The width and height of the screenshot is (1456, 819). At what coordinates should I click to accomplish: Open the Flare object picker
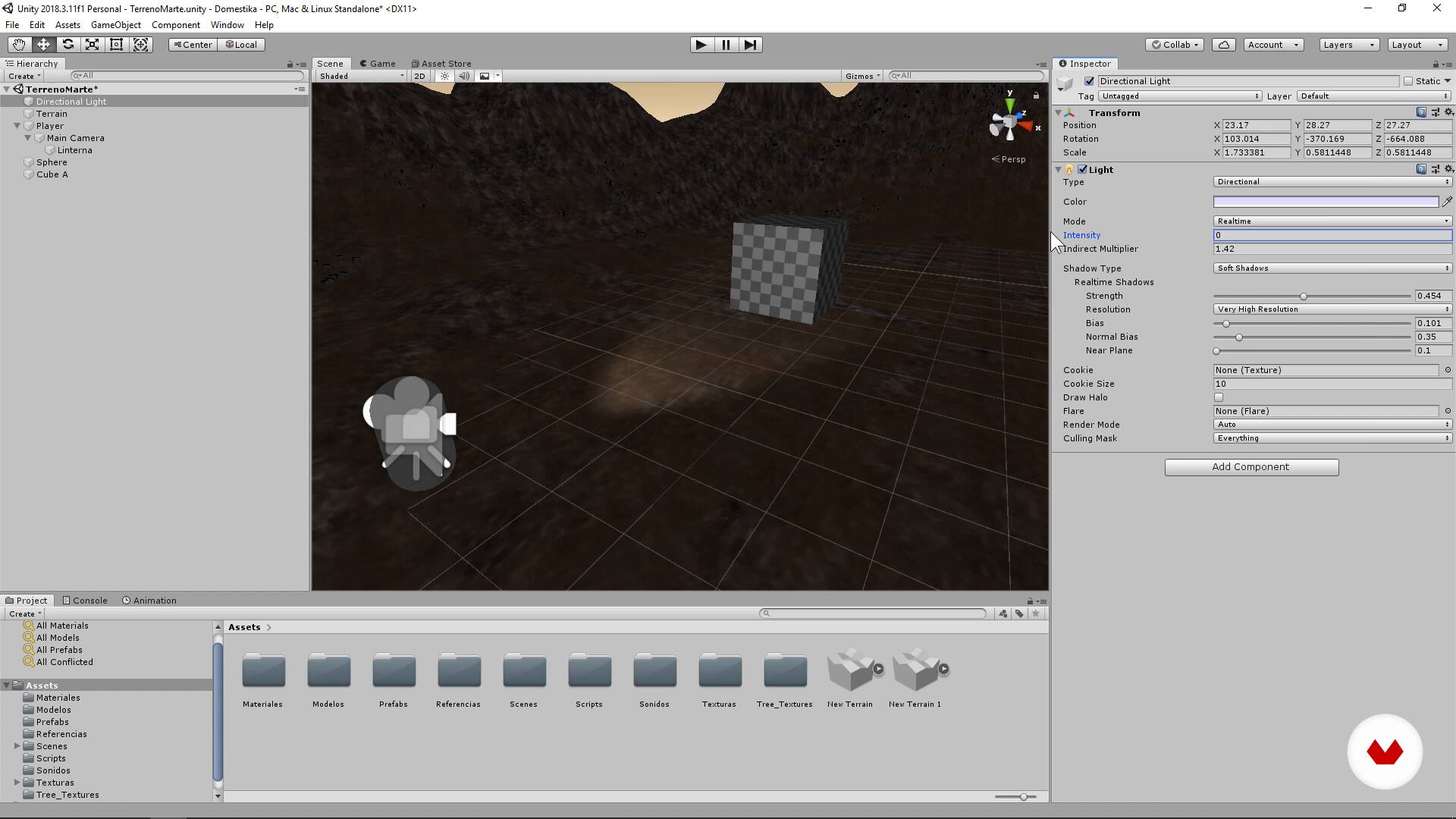point(1447,411)
